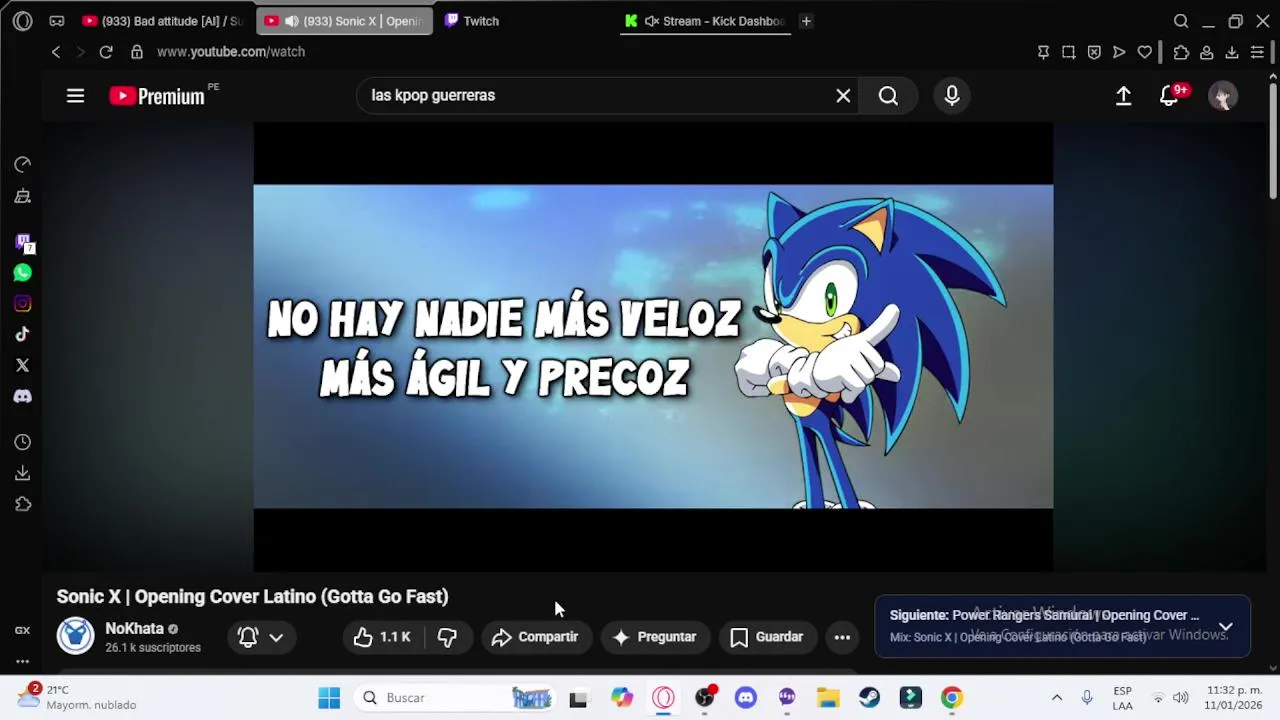View site security lock information
This screenshot has height=720, width=1280.
[137, 52]
